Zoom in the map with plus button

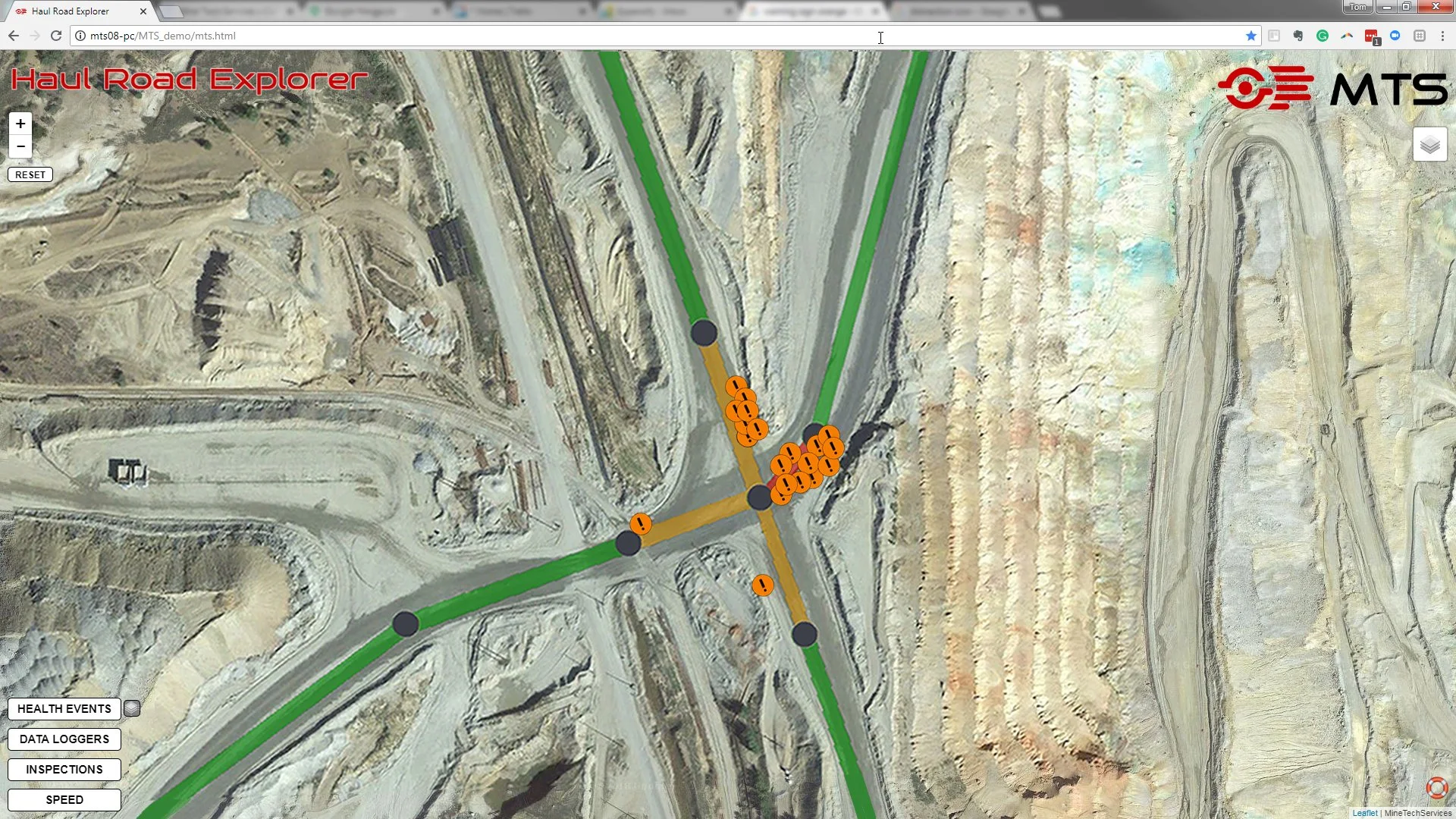coord(20,124)
